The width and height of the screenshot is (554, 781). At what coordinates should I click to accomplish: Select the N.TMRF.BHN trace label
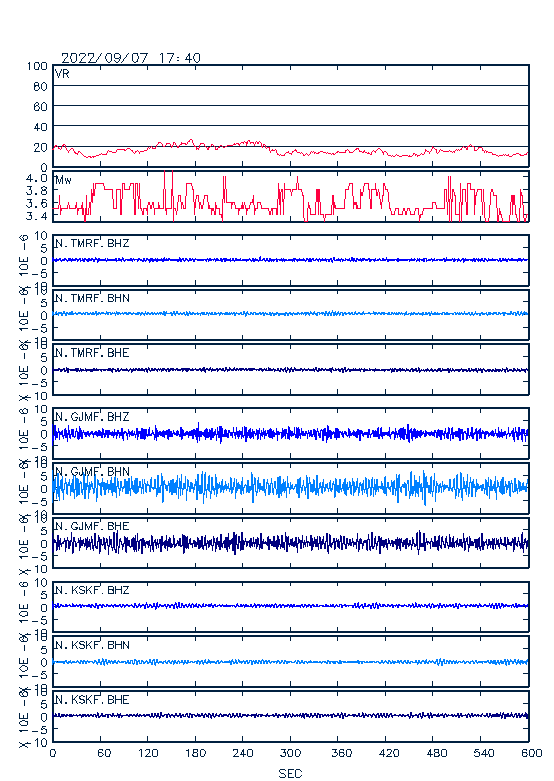tap(92, 298)
